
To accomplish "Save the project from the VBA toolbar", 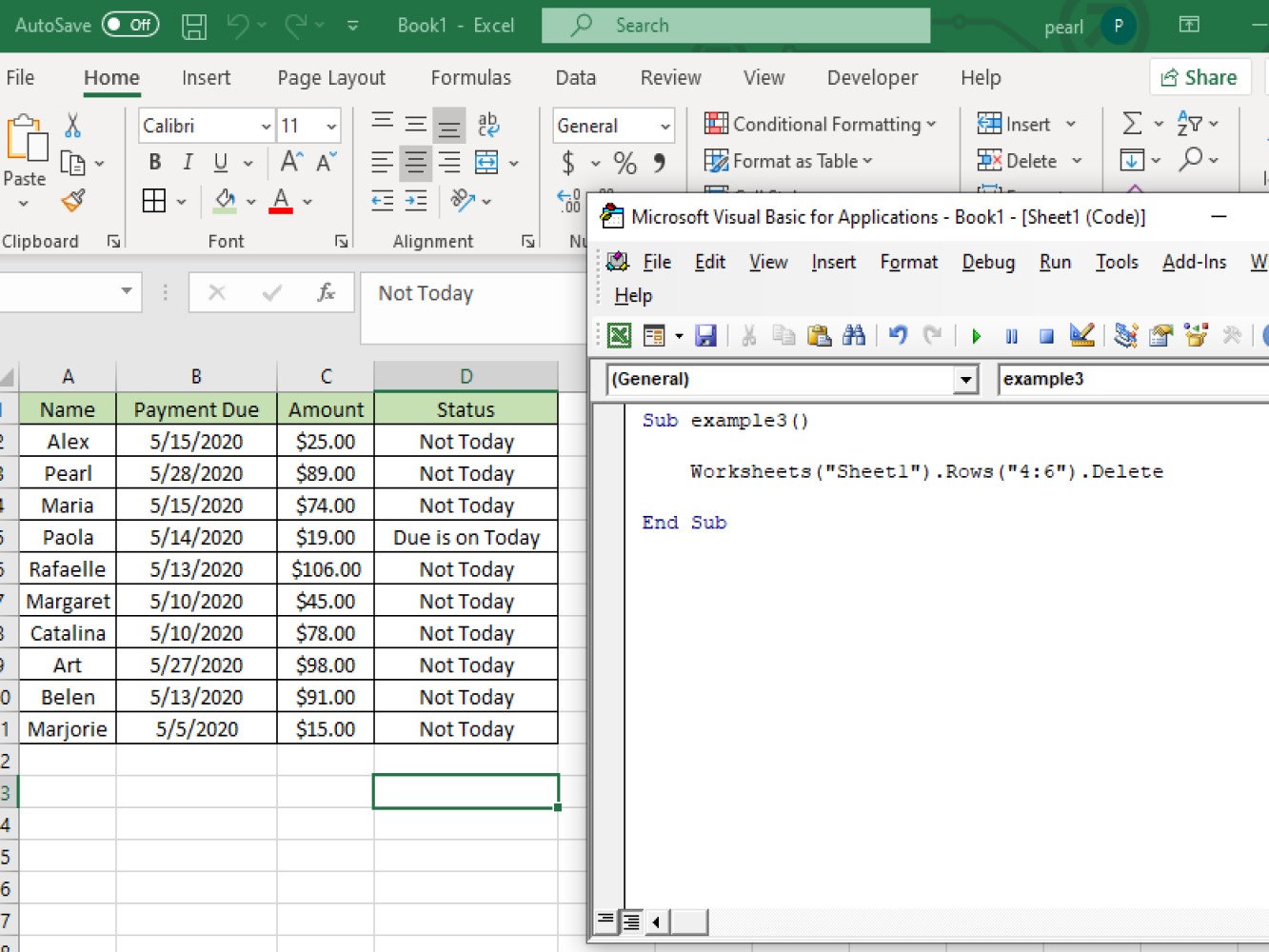I will point(706,335).
